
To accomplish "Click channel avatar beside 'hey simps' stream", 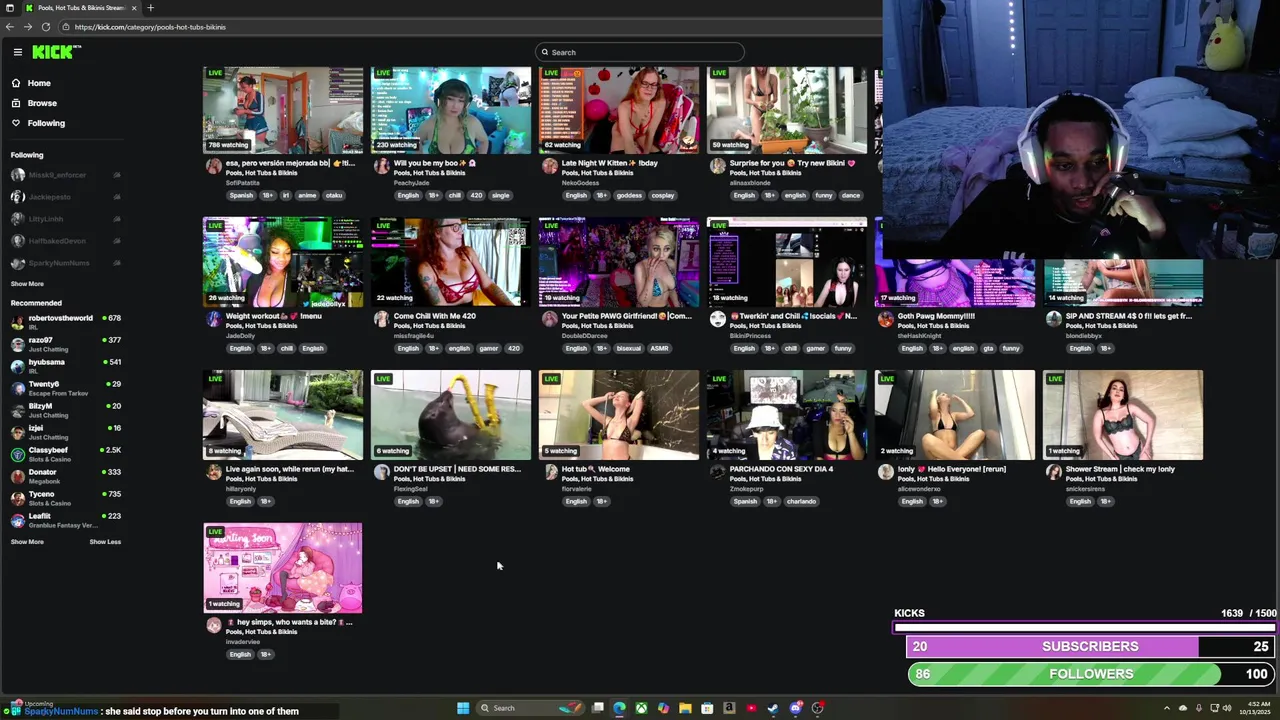I will 213,625.
